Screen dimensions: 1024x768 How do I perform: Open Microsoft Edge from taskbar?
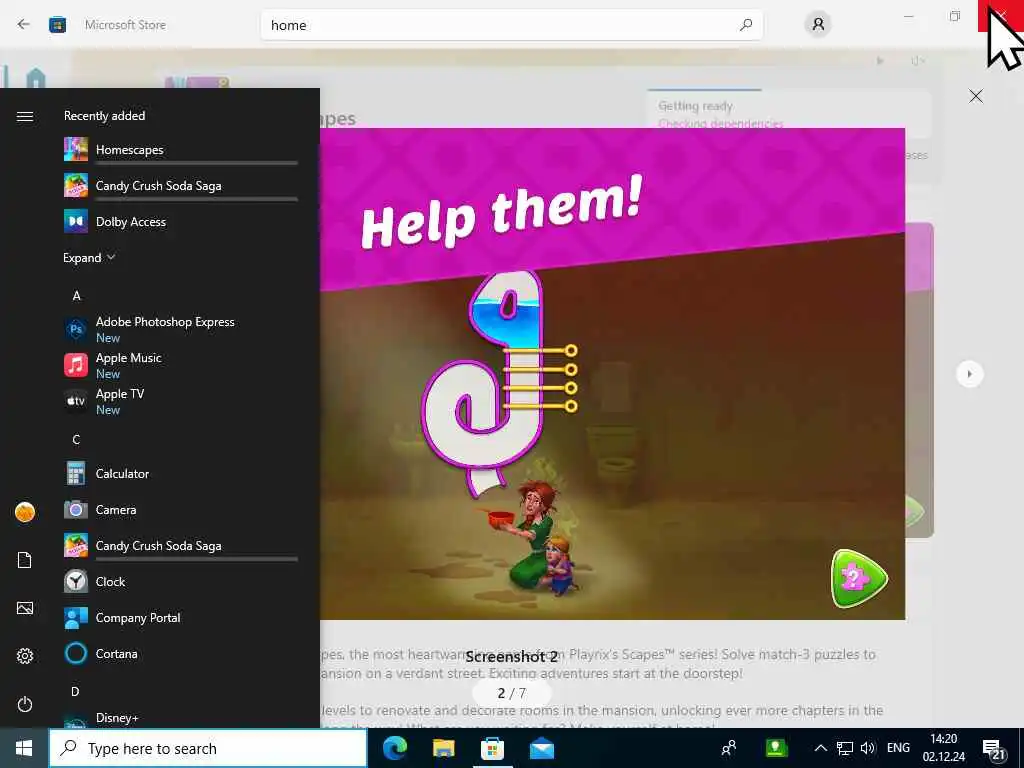(394, 748)
